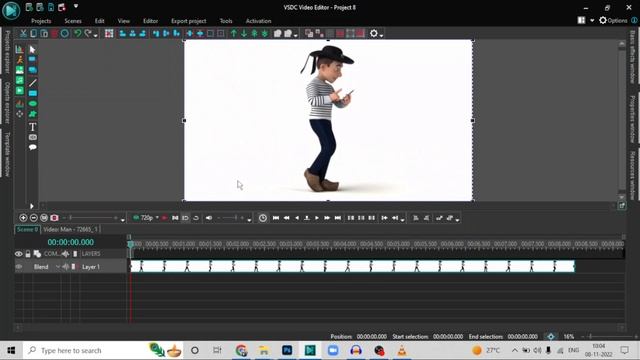The height and width of the screenshot is (360, 640).
Task: Open the Resources window side panel
Action: (x=632, y=175)
